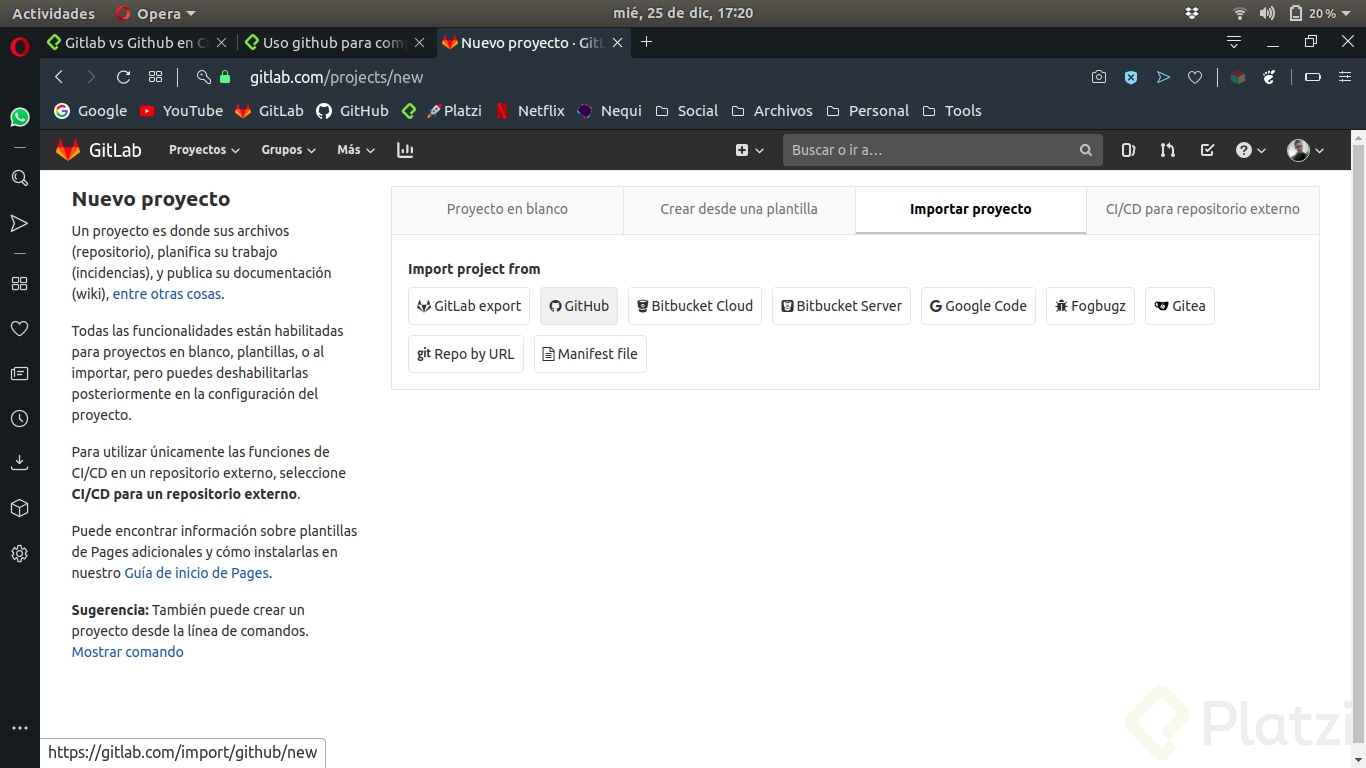Switch to Crear desde una plantilla tab

(x=739, y=209)
